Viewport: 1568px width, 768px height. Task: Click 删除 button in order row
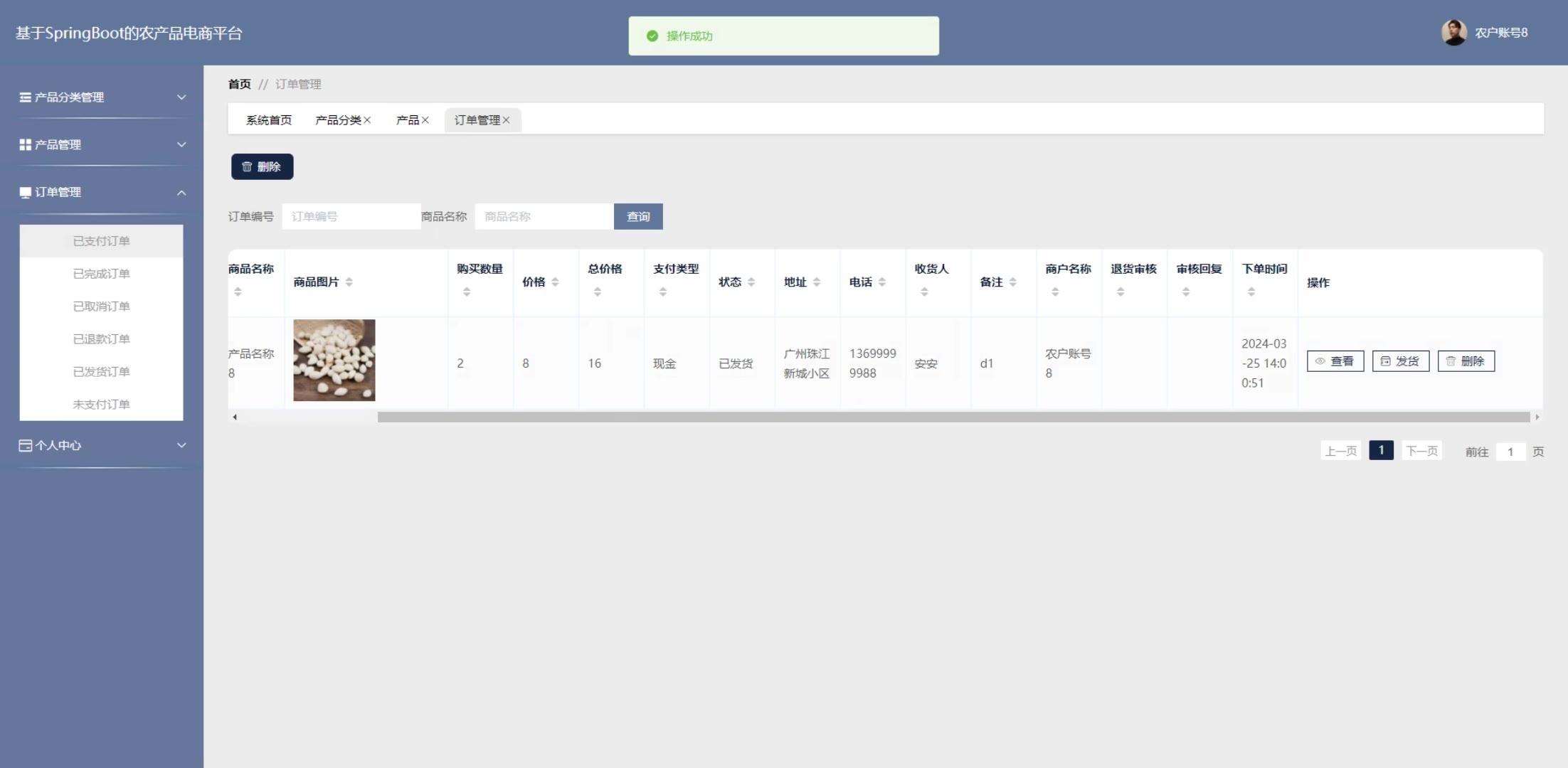1466,361
